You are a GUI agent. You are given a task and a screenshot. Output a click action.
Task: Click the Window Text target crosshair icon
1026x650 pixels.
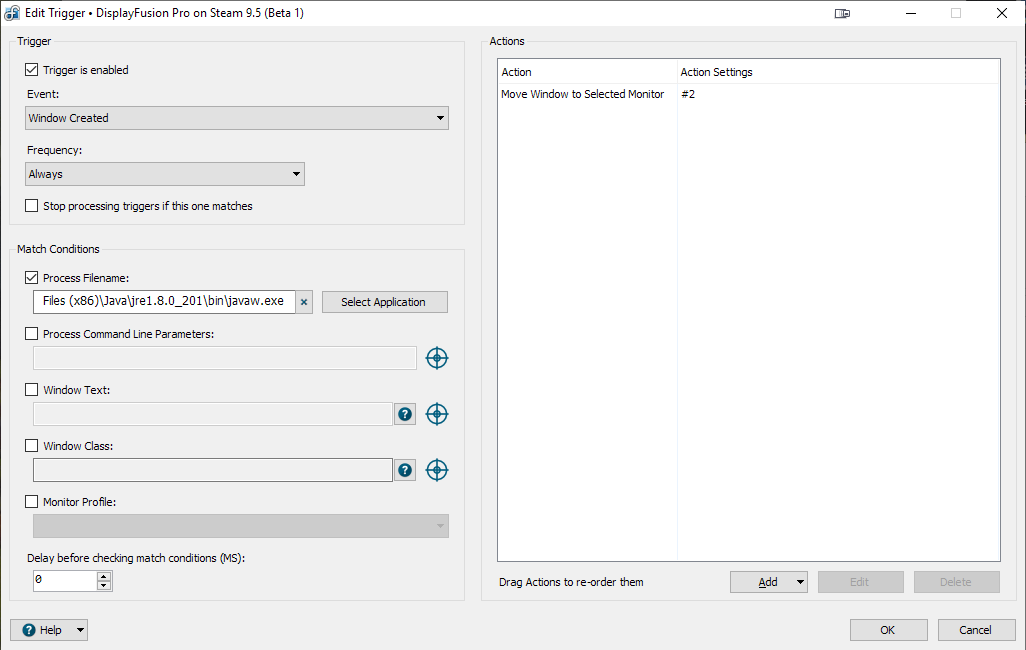point(437,414)
